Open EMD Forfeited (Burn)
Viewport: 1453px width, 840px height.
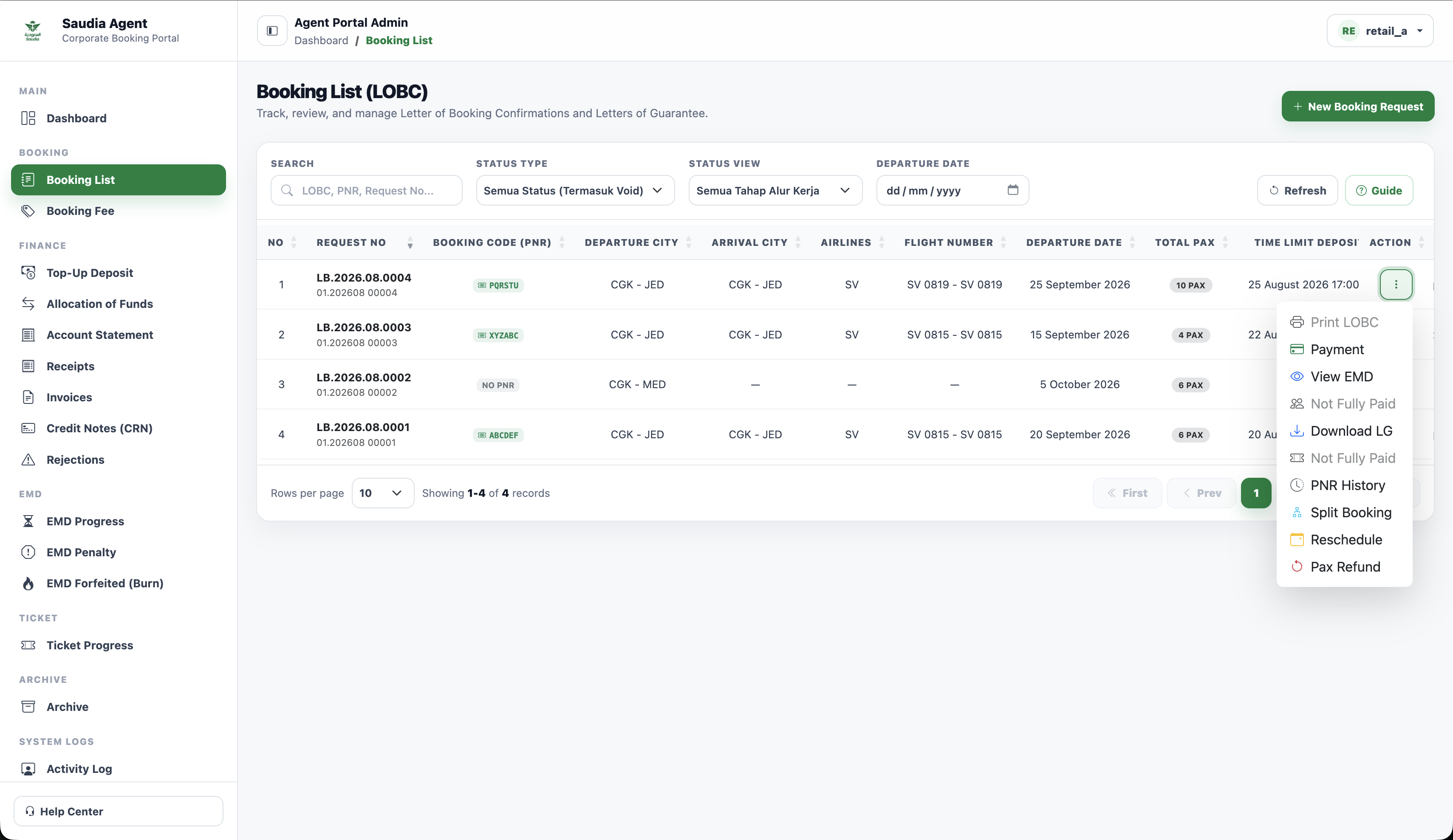point(118,583)
